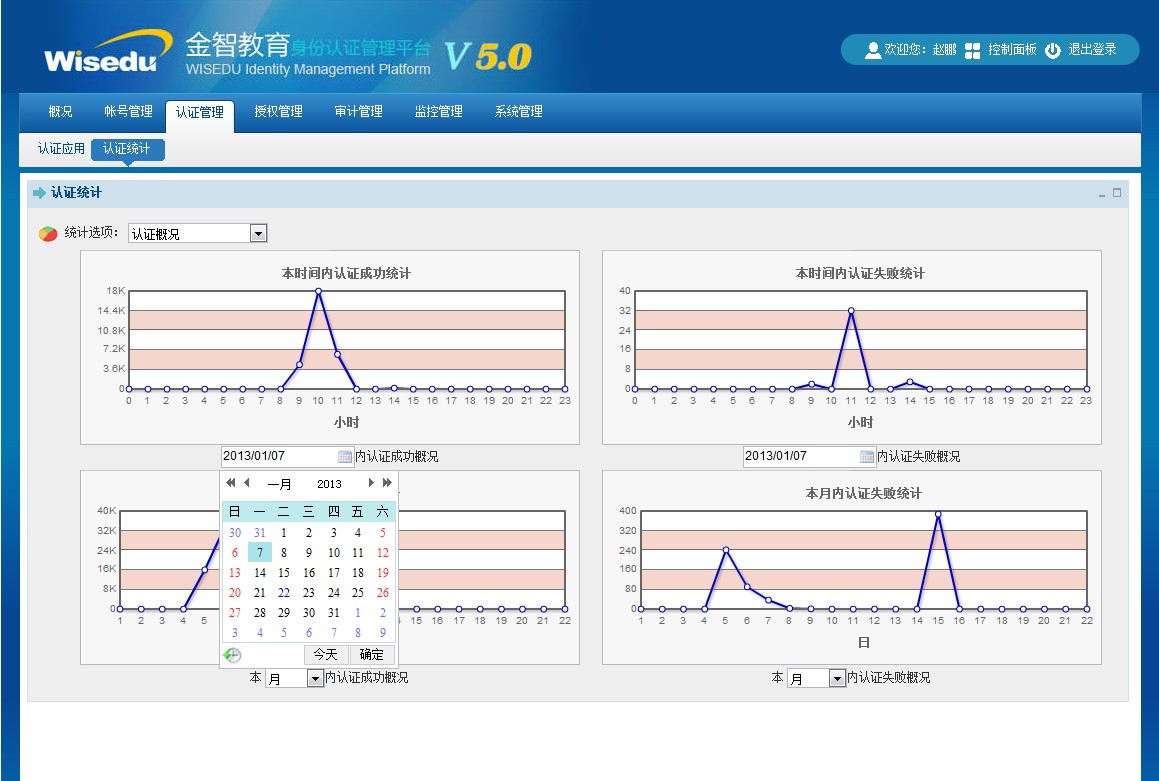This screenshot has height=781, width=1159.
Task: Confirm the date with 确定 button
Action: pos(371,655)
